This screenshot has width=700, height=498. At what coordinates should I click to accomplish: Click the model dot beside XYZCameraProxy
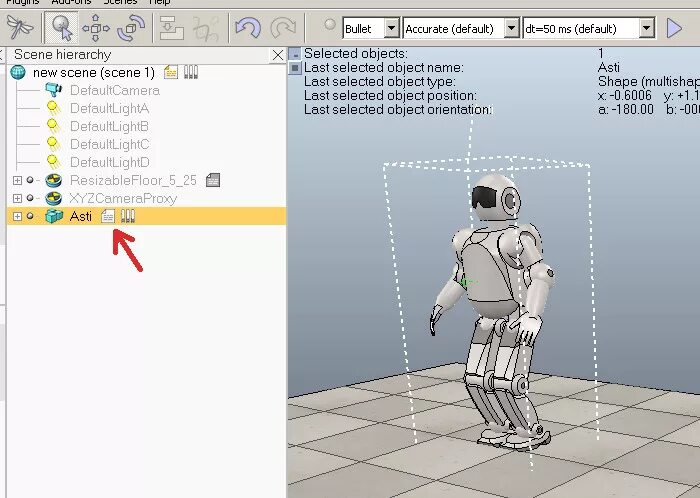point(30,198)
